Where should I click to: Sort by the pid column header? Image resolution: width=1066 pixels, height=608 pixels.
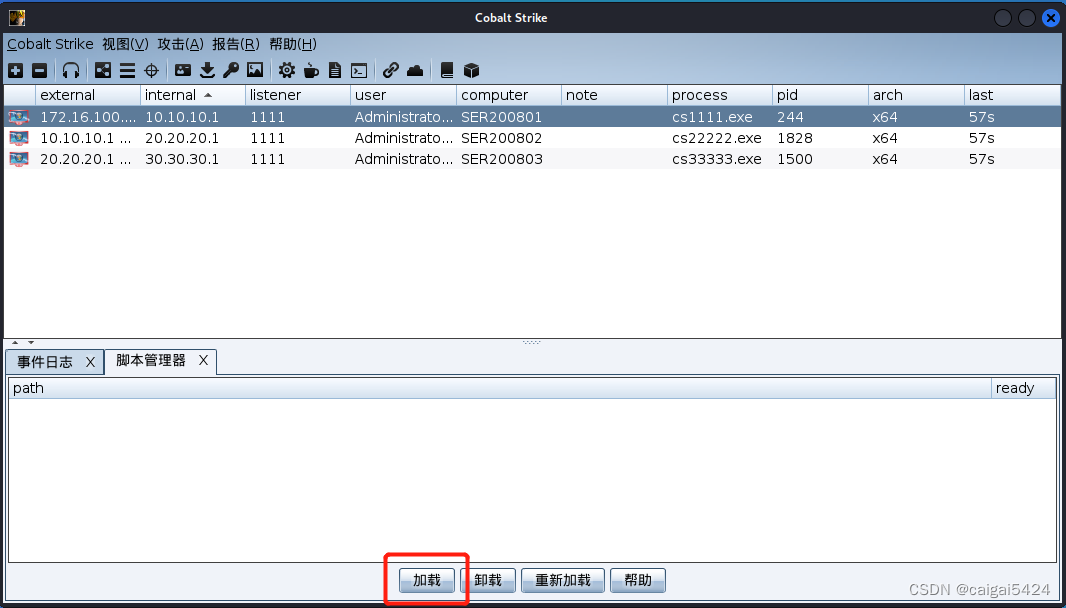pyautogui.click(x=820, y=95)
